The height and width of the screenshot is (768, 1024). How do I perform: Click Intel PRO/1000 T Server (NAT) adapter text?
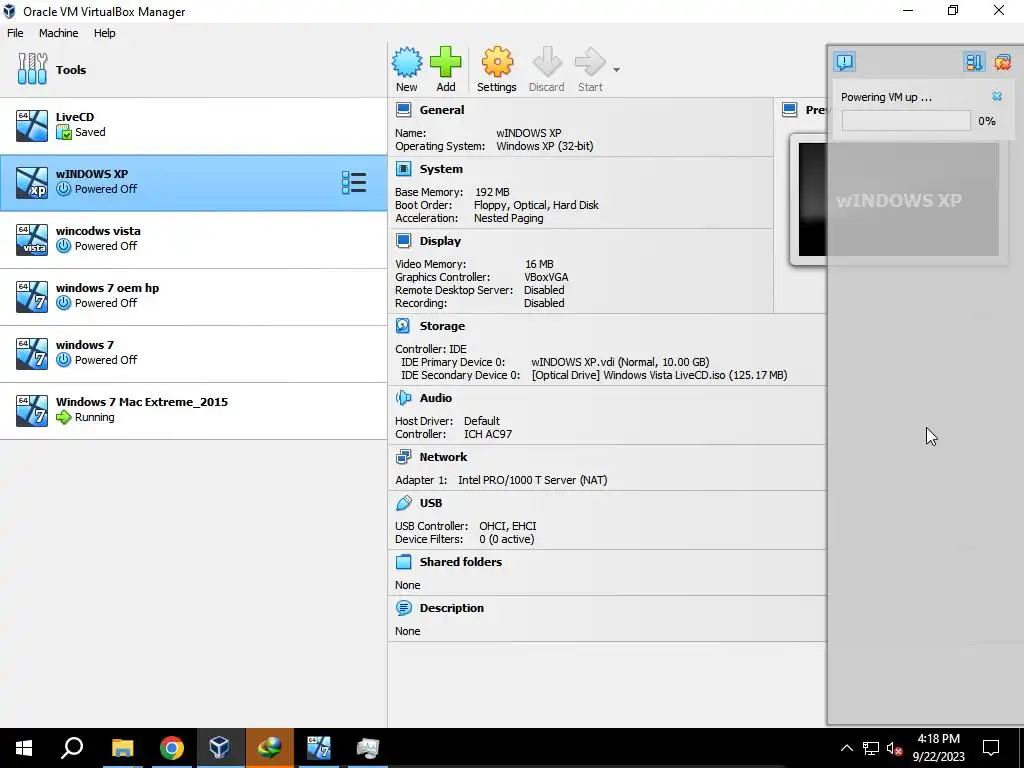pos(532,480)
